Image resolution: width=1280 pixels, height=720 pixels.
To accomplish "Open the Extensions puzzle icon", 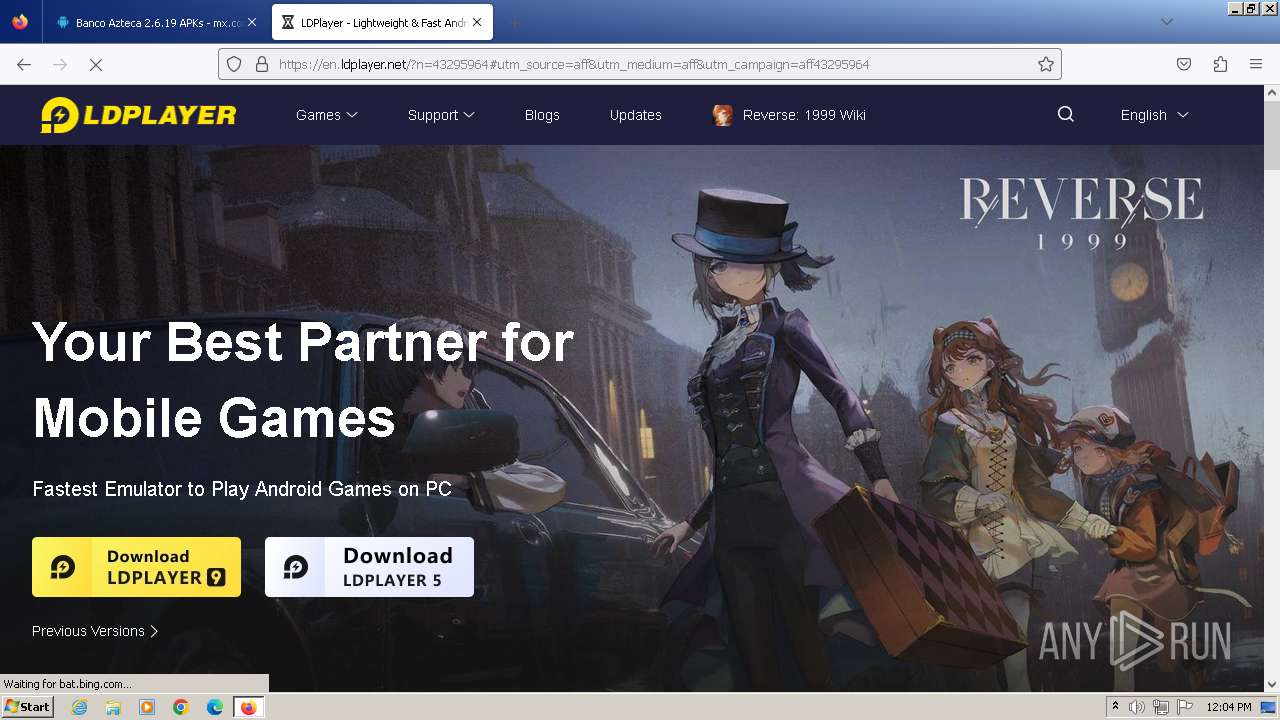I will (1220, 64).
